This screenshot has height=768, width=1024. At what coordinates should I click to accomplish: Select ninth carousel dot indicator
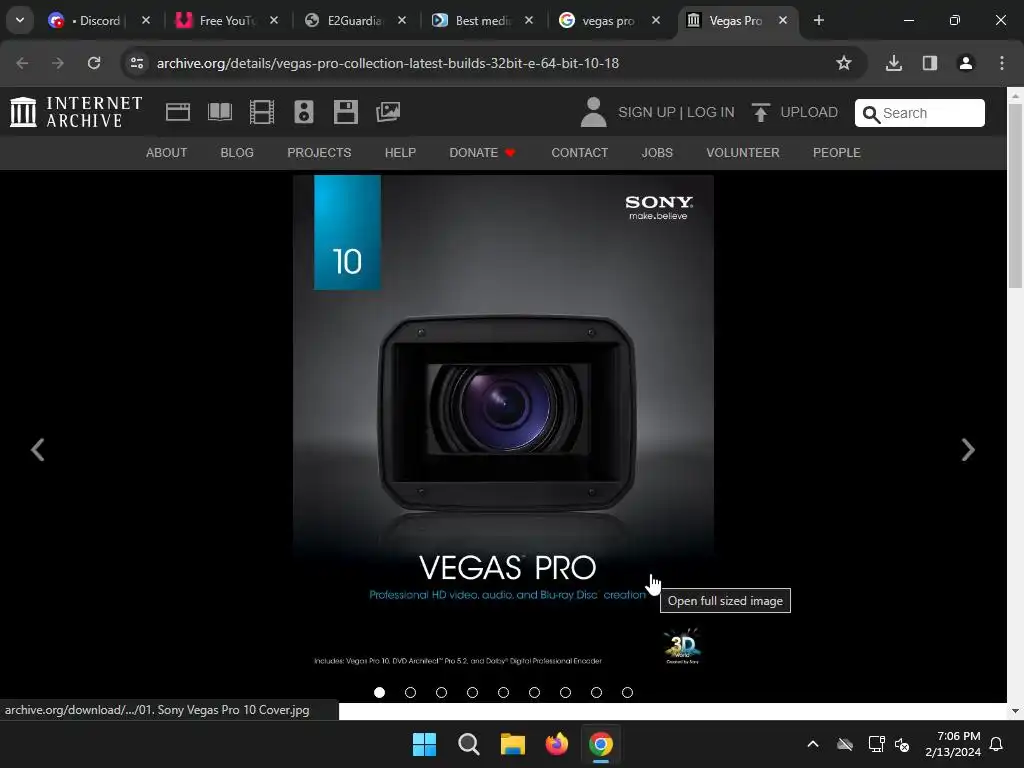pos(628,692)
